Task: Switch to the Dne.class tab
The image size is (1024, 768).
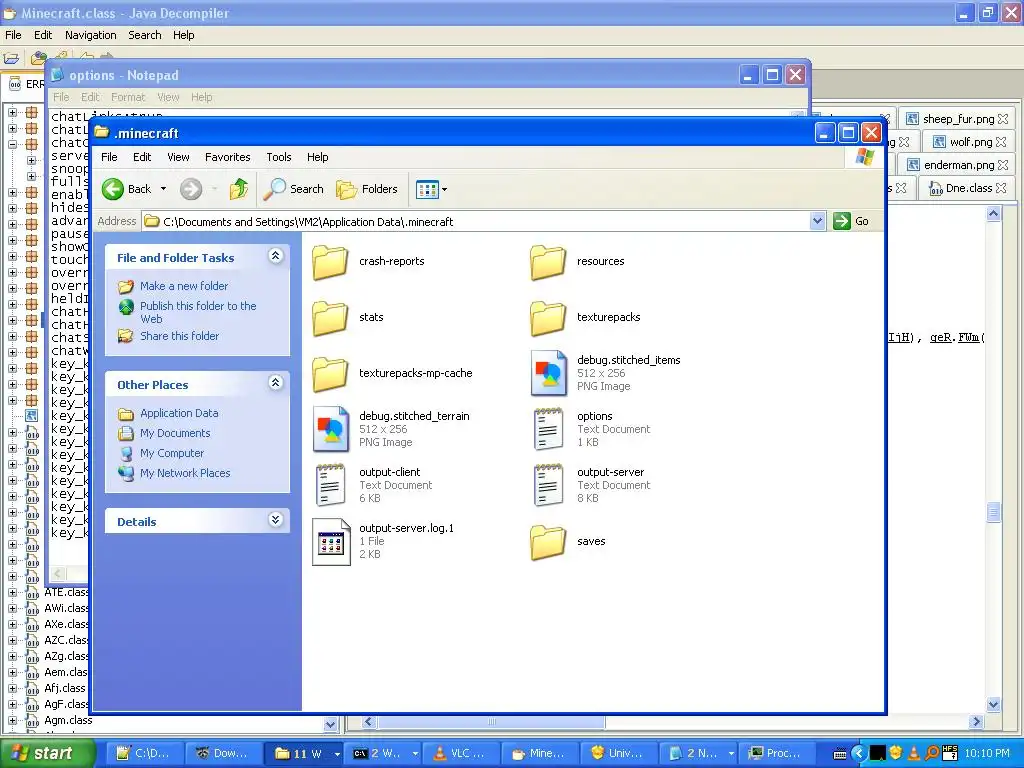Action: 968,188
